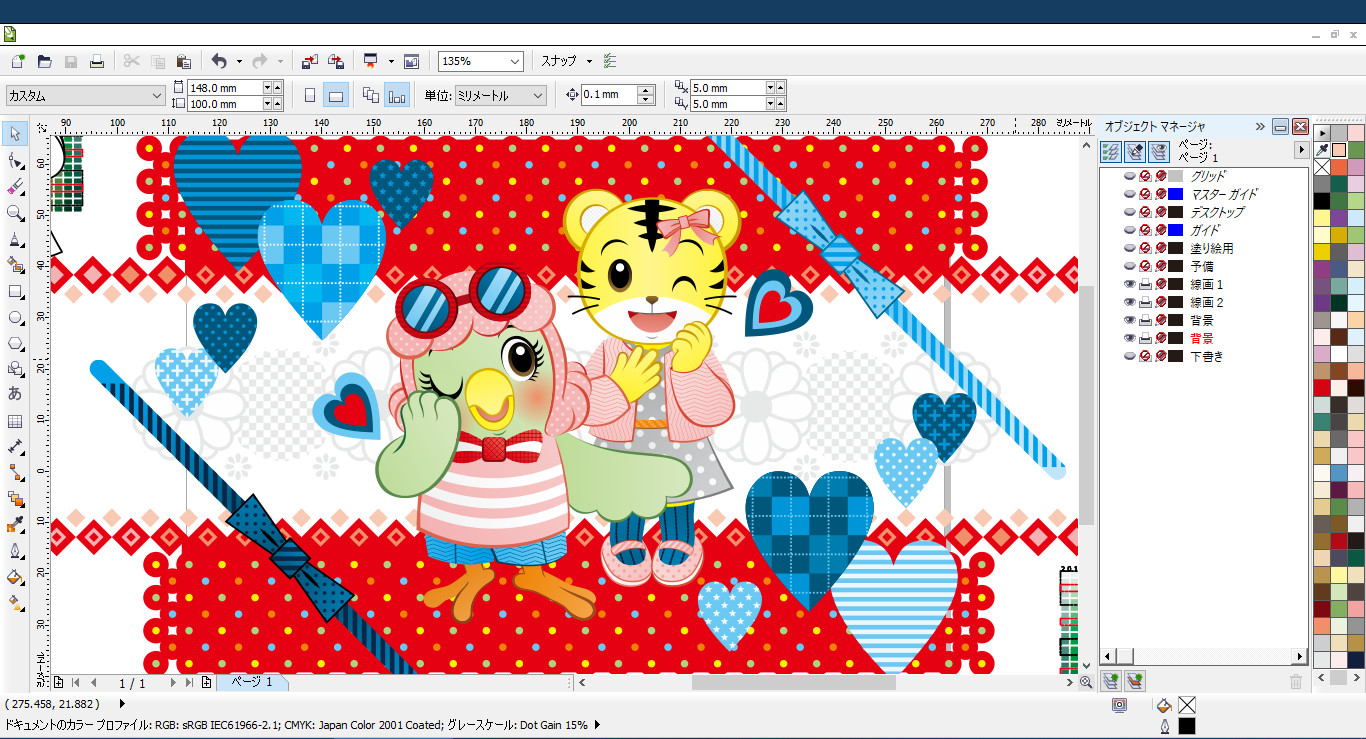Pick the Text tool (あ)
The width and height of the screenshot is (1366, 739).
(15, 394)
